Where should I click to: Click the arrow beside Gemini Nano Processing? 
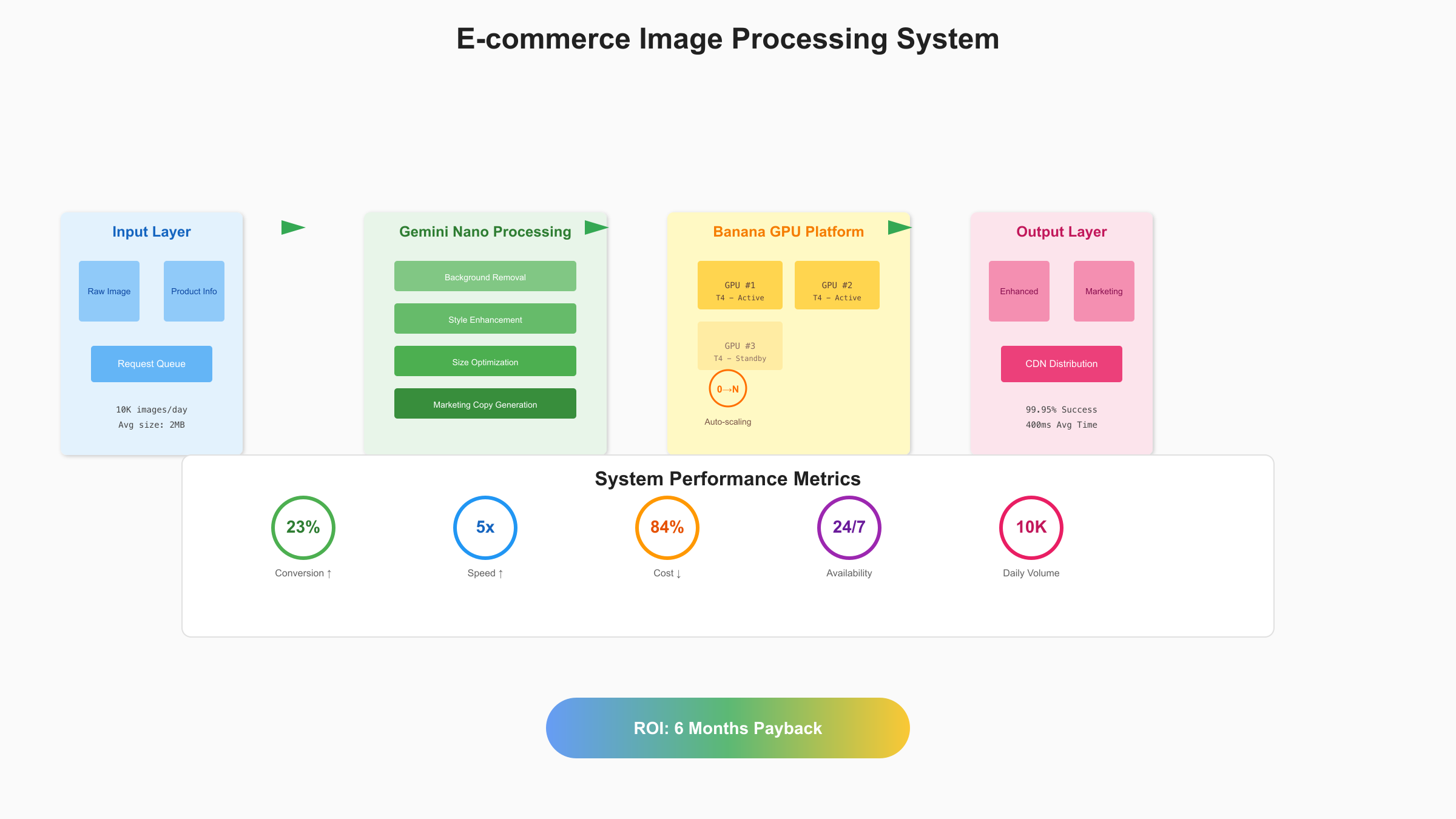pos(596,227)
